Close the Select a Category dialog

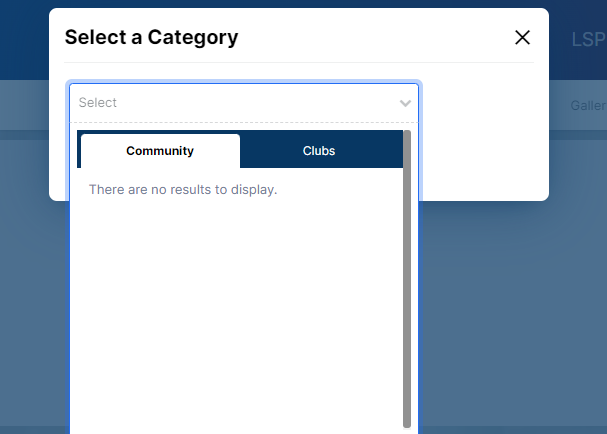(x=522, y=38)
